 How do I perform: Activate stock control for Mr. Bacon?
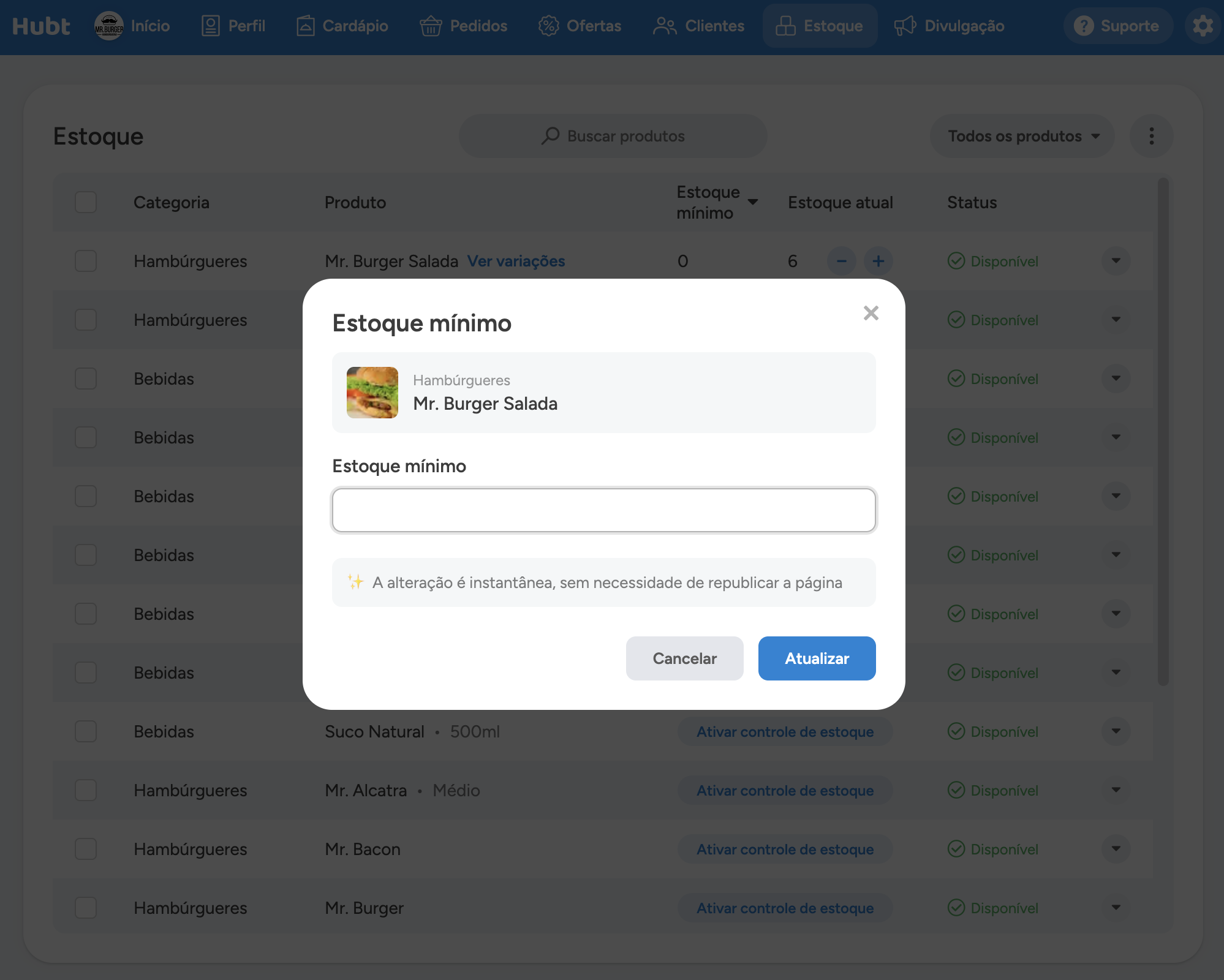(785, 849)
